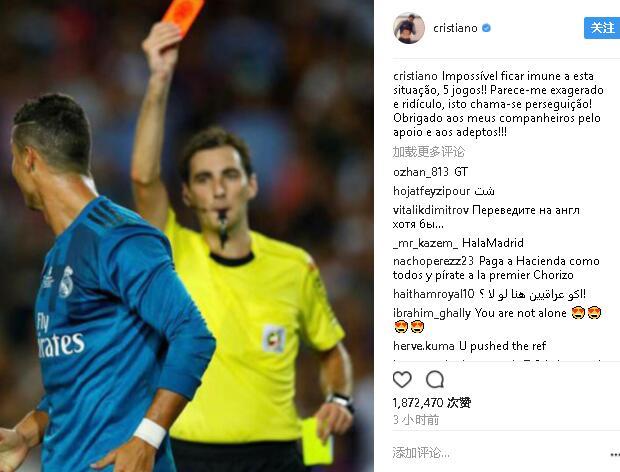Open vitalikdimitrov commenter profile
The height and width of the screenshot is (472, 620).
pos(431,210)
